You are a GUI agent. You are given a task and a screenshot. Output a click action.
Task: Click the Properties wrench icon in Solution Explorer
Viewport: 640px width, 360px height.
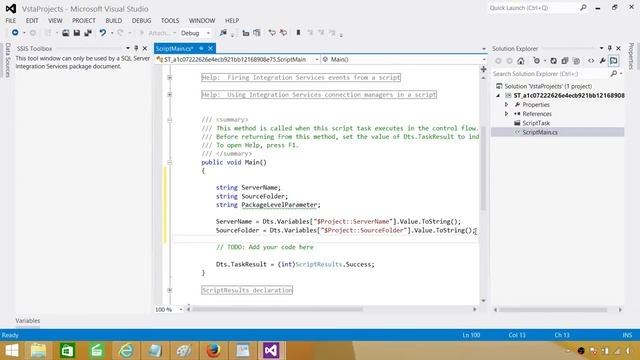602,61
